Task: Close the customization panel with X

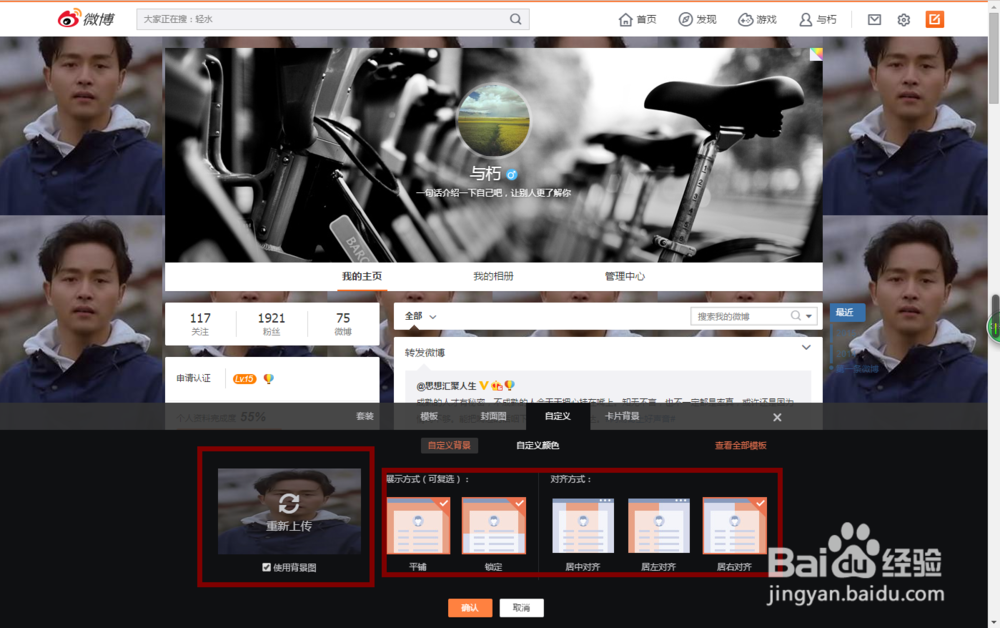Action: (x=777, y=417)
